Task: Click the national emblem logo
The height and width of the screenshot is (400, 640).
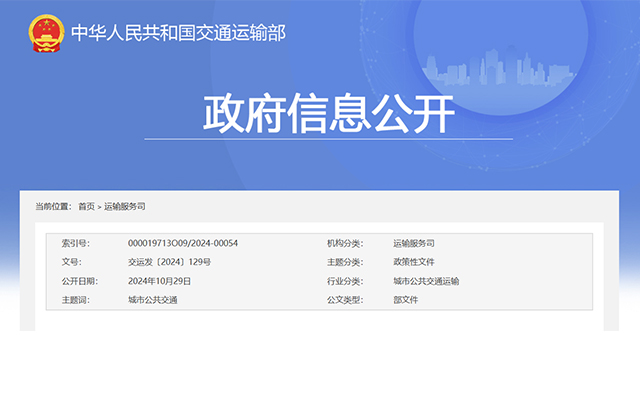Action: pyautogui.click(x=45, y=32)
